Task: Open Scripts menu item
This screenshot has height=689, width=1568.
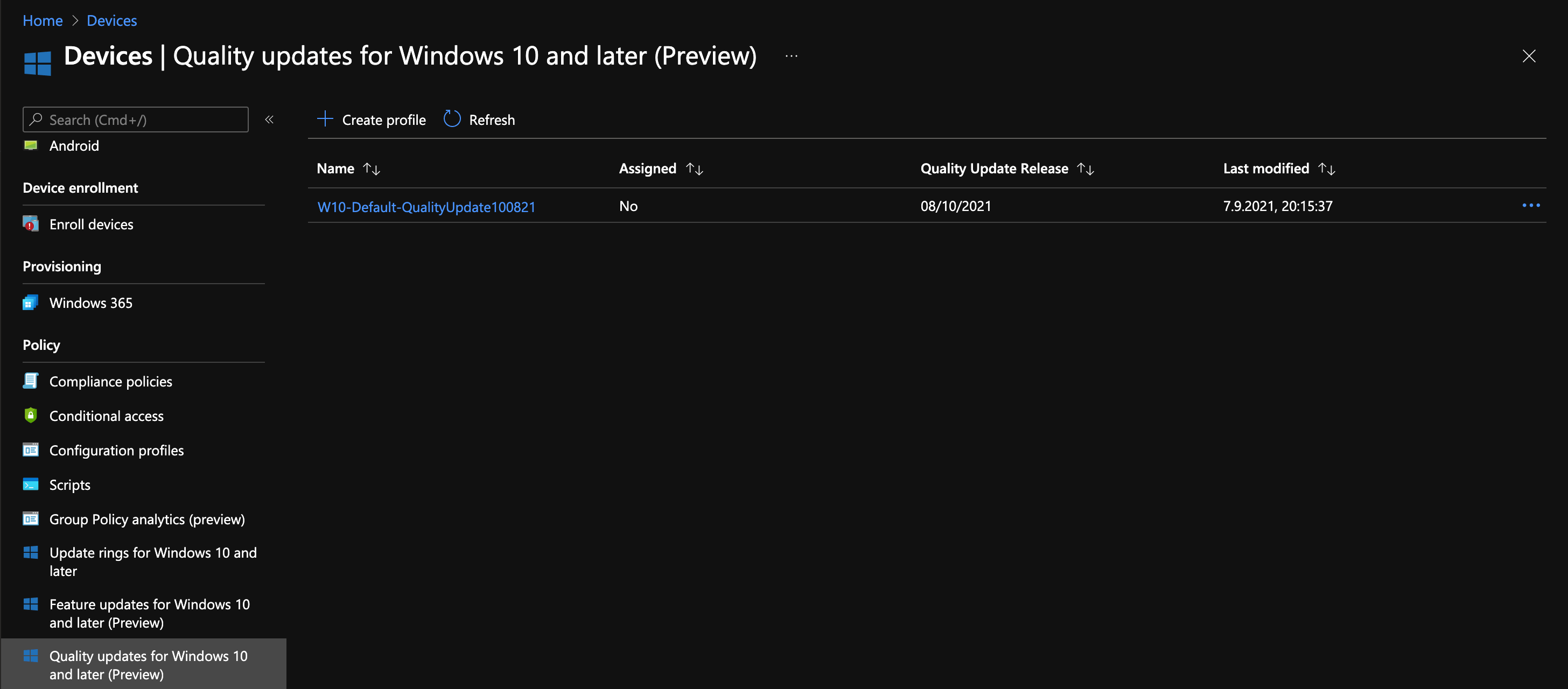Action: (70, 485)
